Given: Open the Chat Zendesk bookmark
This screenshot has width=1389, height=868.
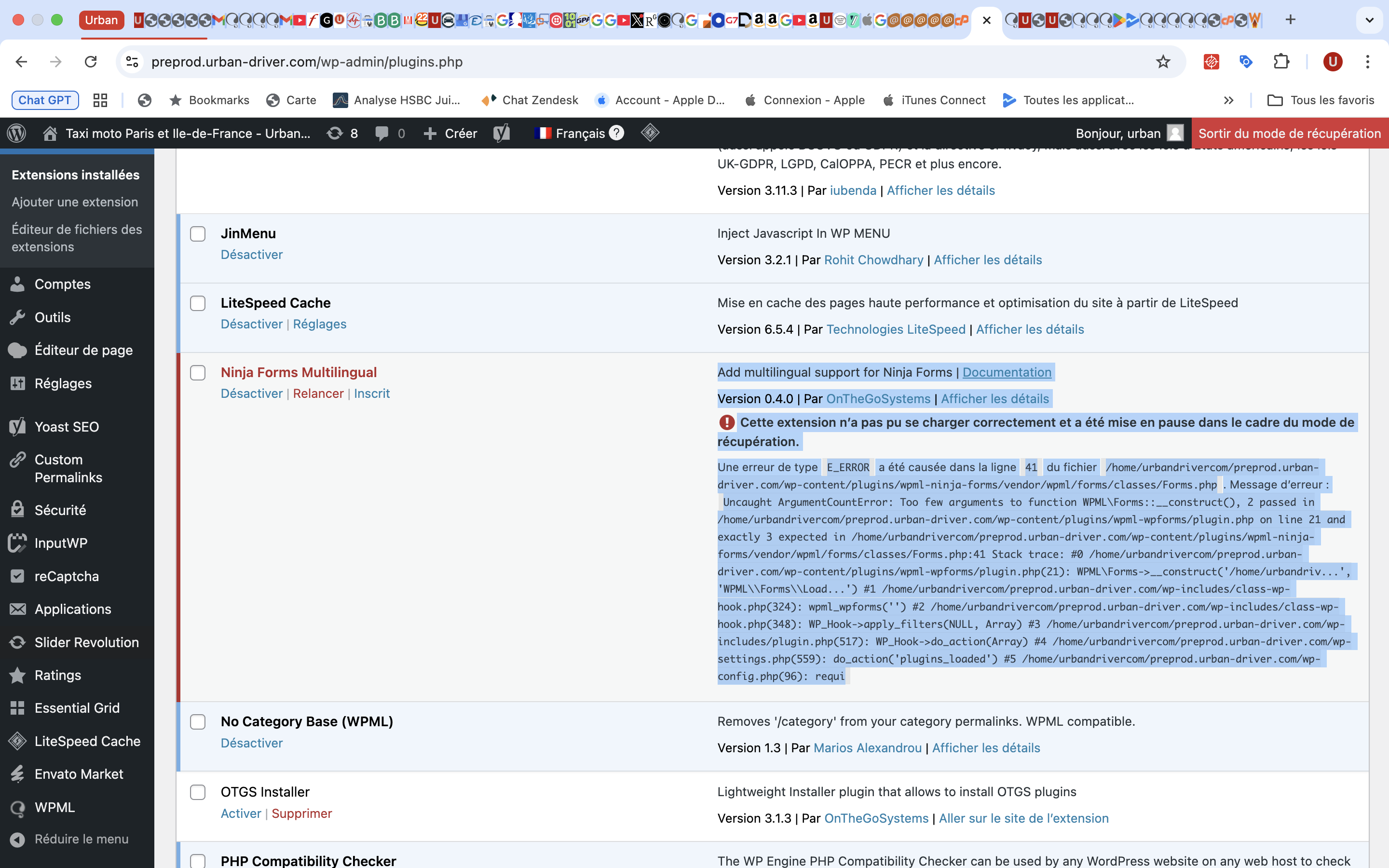Looking at the screenshot, I should point(529,100).
